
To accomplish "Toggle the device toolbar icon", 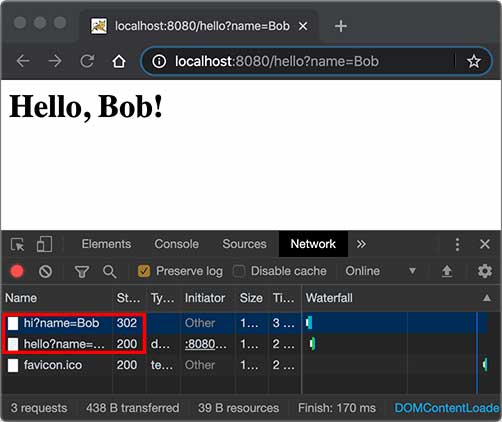I will [x=44, y=244].
